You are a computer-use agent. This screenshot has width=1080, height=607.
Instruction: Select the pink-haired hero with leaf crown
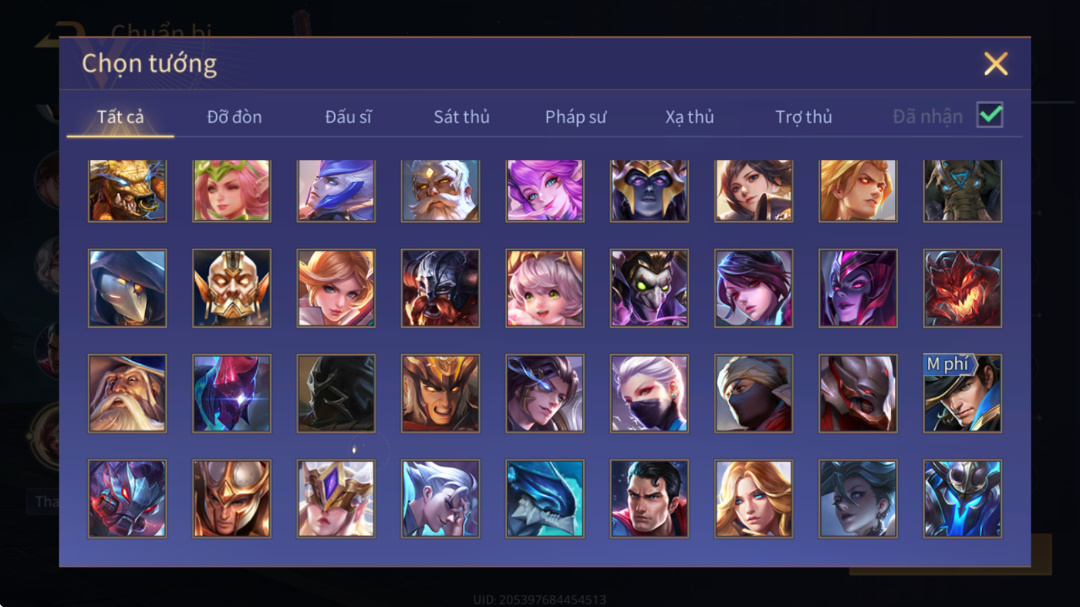pos(231,191)
